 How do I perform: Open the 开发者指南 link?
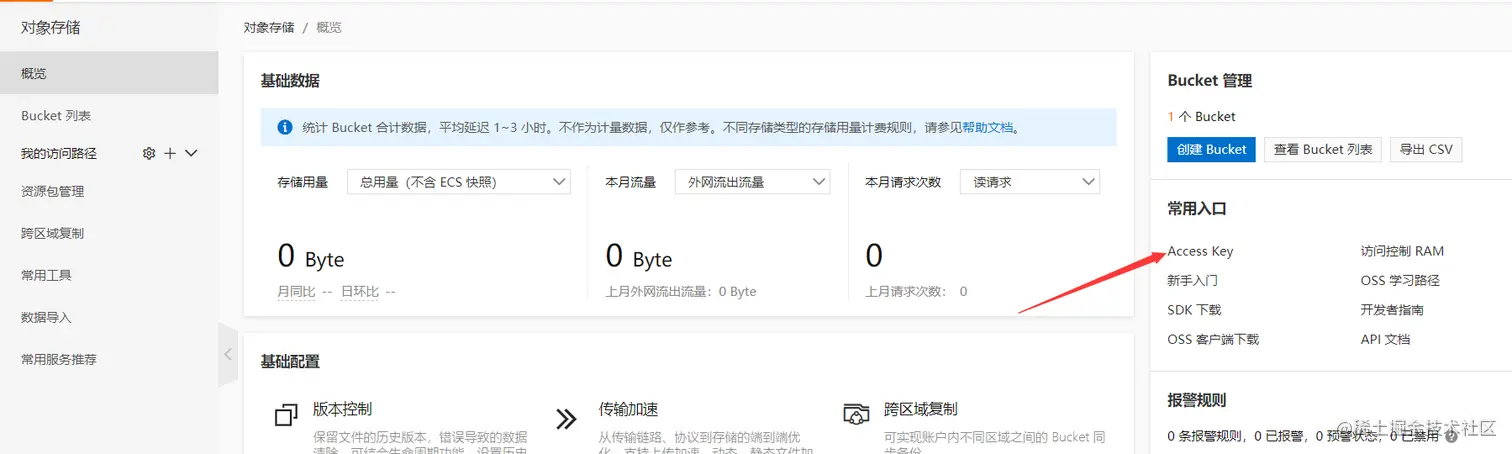(1392, 310)
